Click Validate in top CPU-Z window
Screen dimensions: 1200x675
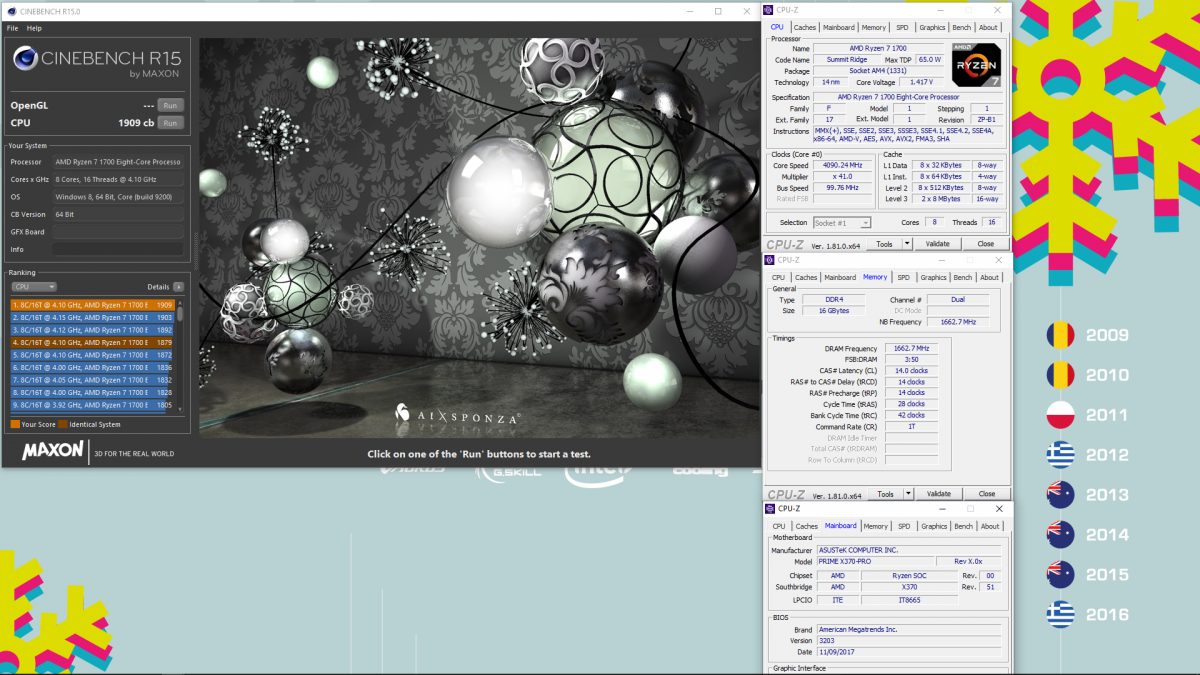pyautogui.click(x=937, y=244)
